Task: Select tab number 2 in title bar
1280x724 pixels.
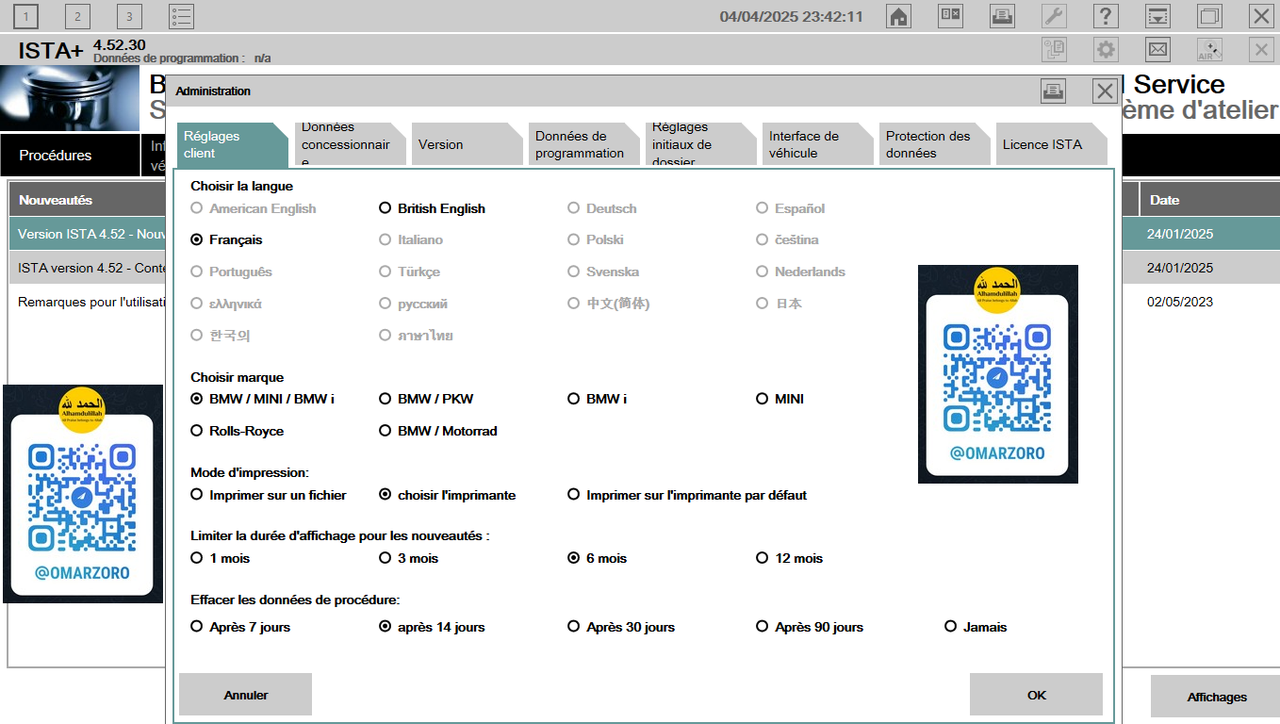Action: pyautogui.click(x=77, y=16)
